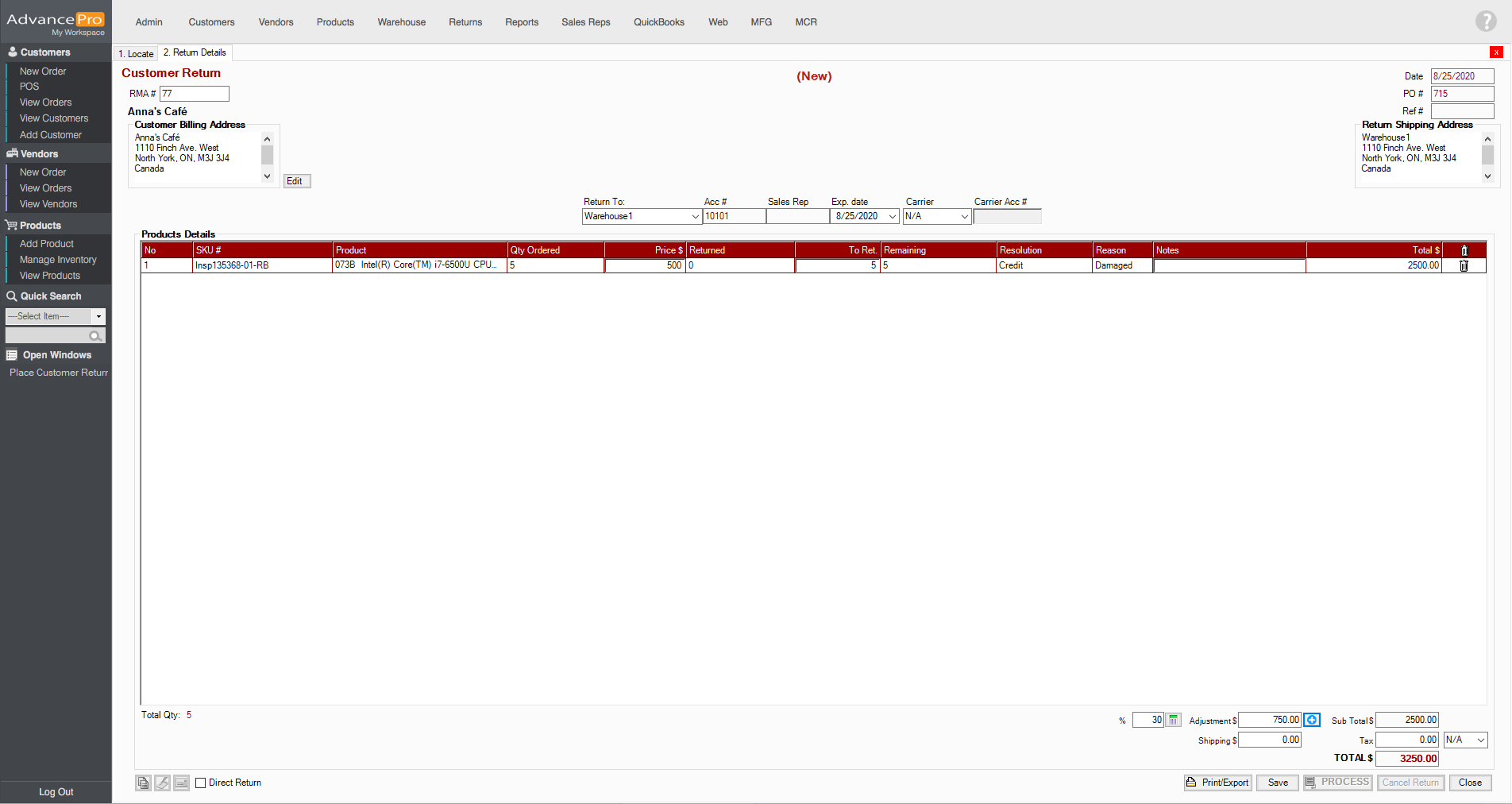Viewport: 1512px width, 804px height.
Task: Open the Warehouse menu
Action: pyautogui.click(x=401, y=22)
